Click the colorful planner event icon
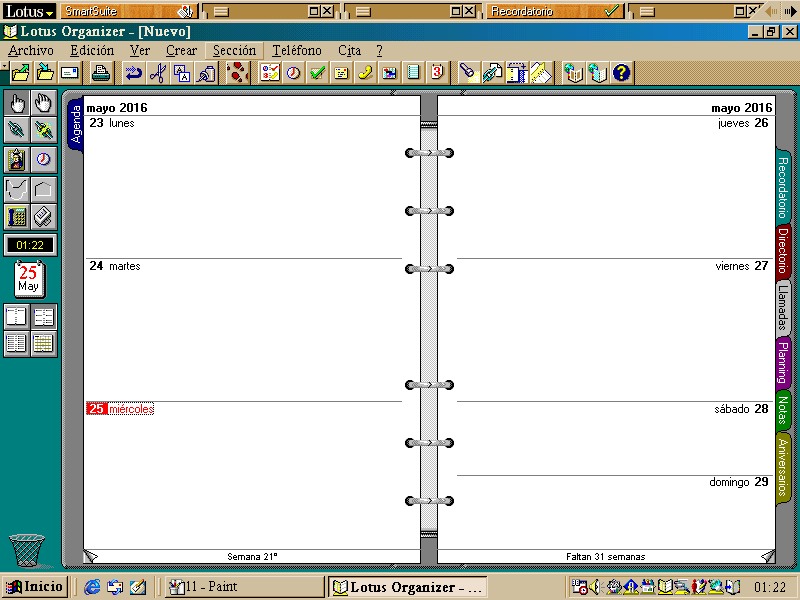This screenshot has height=600, width=800. click(389, 72)
